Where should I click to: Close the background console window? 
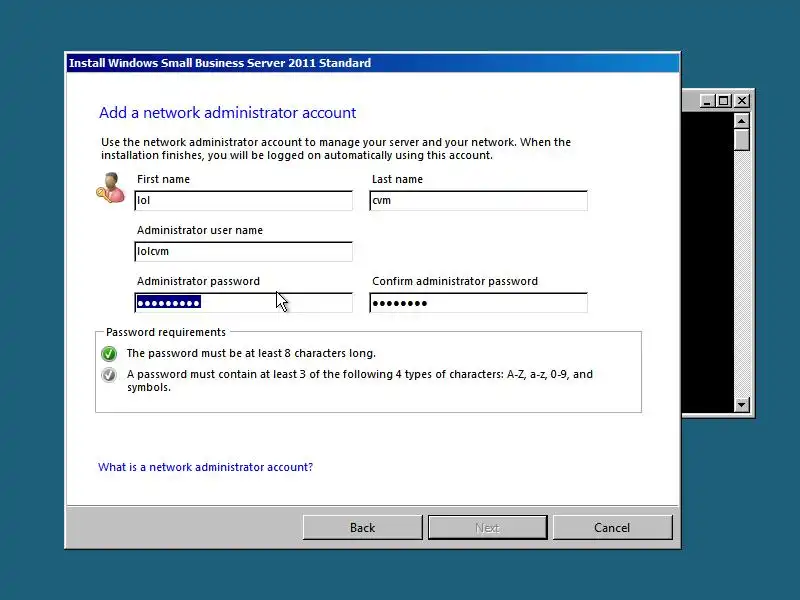coord(742,101)
